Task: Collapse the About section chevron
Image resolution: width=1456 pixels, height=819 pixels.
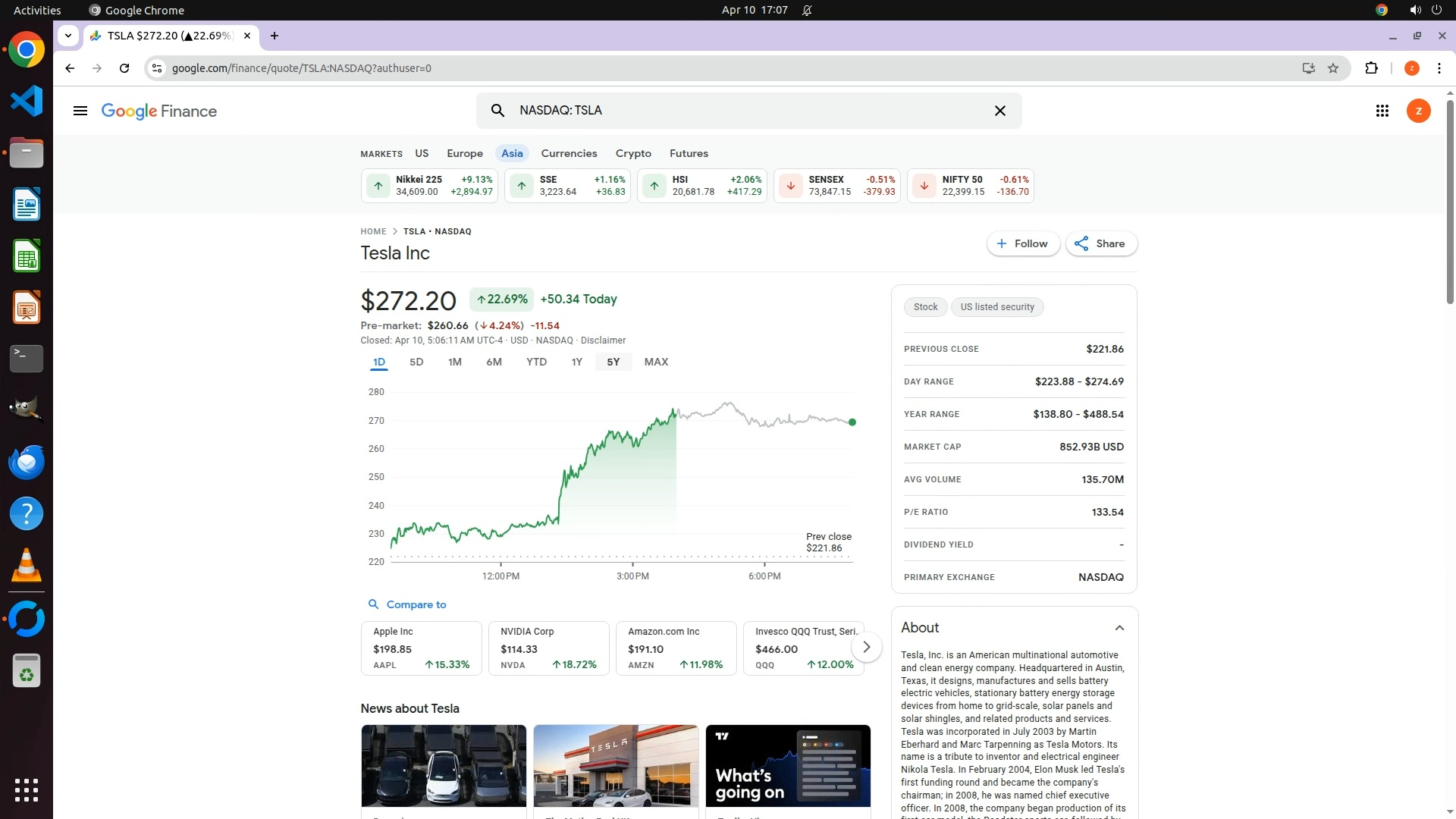Action: tap(1119, 628)
